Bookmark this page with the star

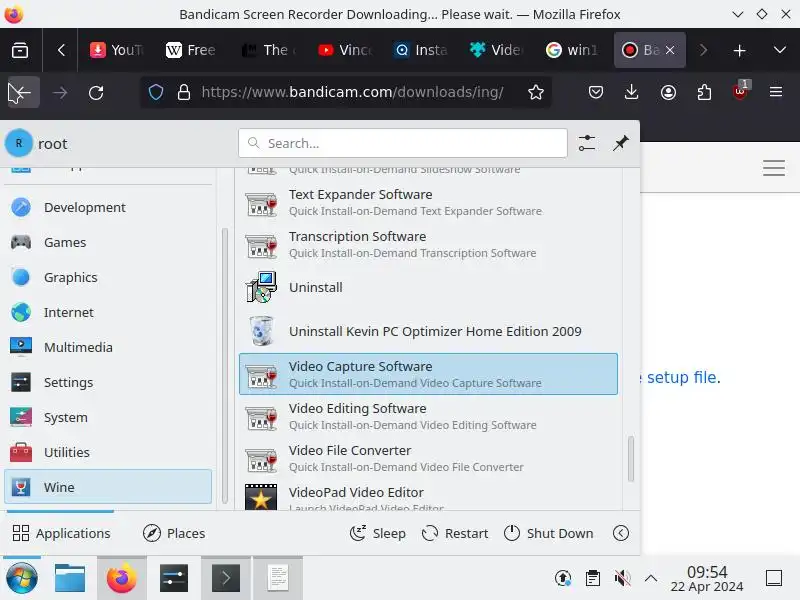pos(536,92)
